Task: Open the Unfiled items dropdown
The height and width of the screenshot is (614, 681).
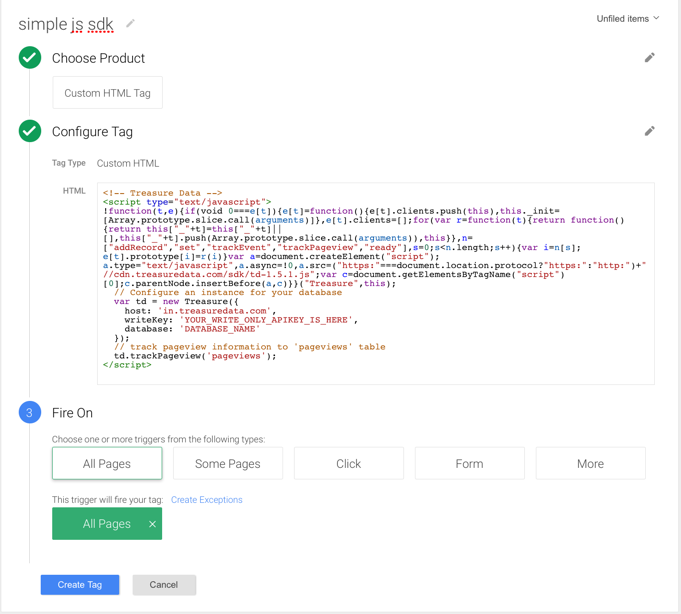Action: click(x=628, y=19)
